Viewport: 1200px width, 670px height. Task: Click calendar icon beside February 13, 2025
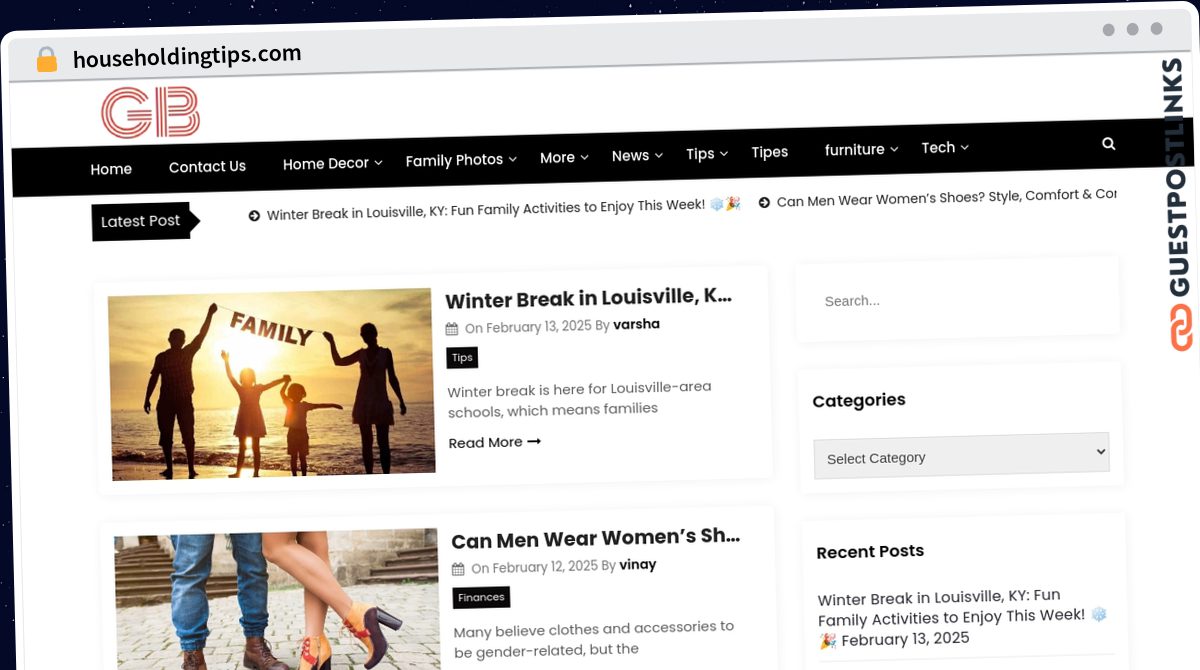452,329
